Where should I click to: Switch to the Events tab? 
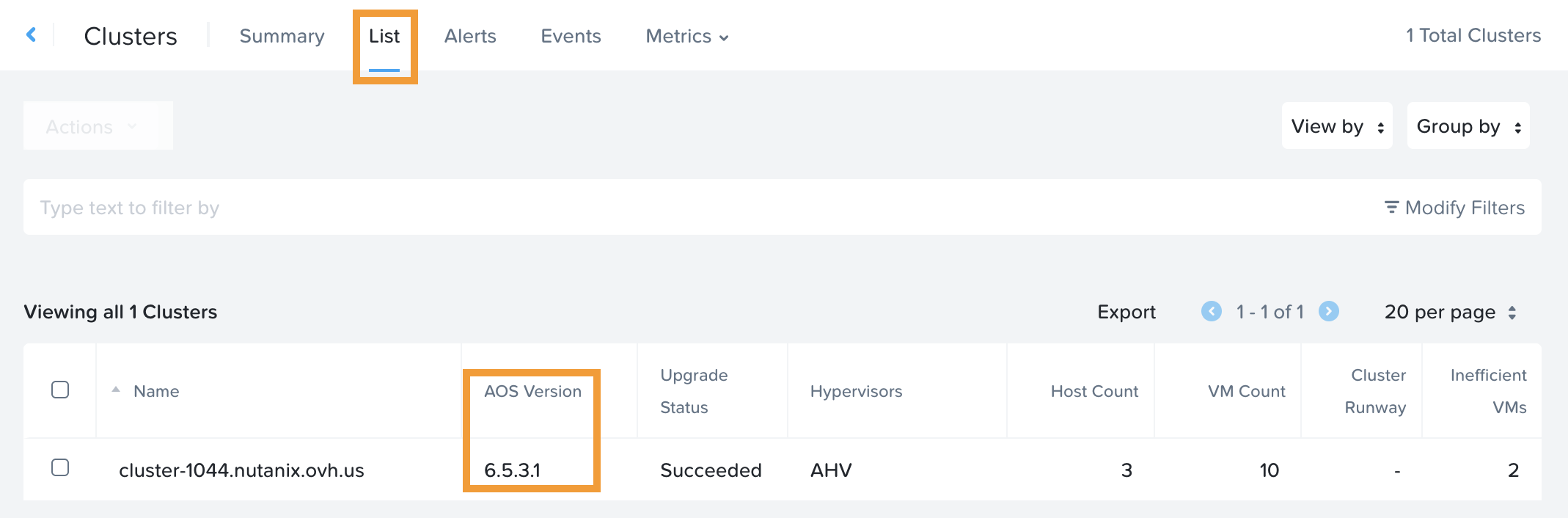(571, 36)
